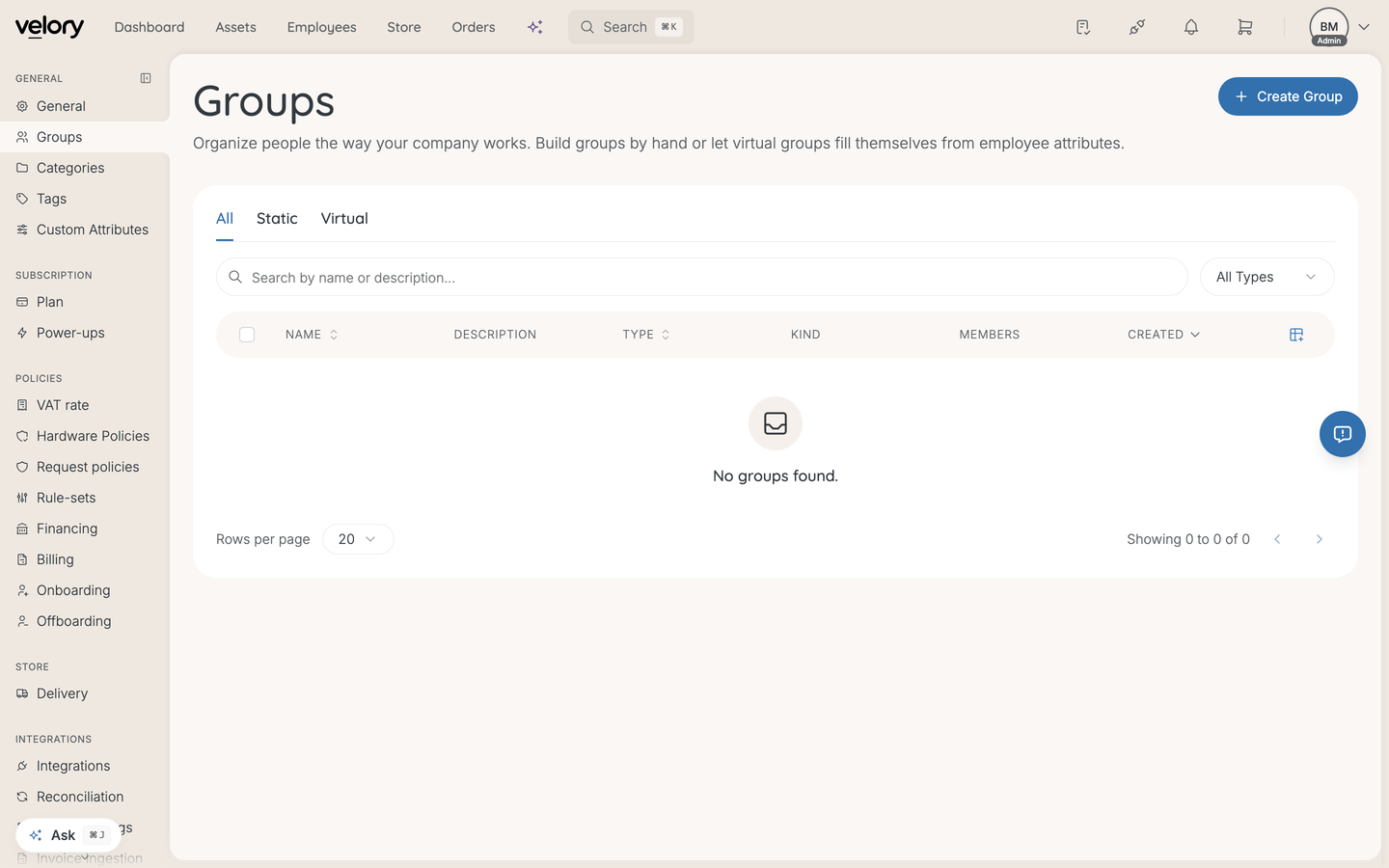Open Orders in top navigation
The width and height of the screenshot is (1389, 868).
(474, 27)
